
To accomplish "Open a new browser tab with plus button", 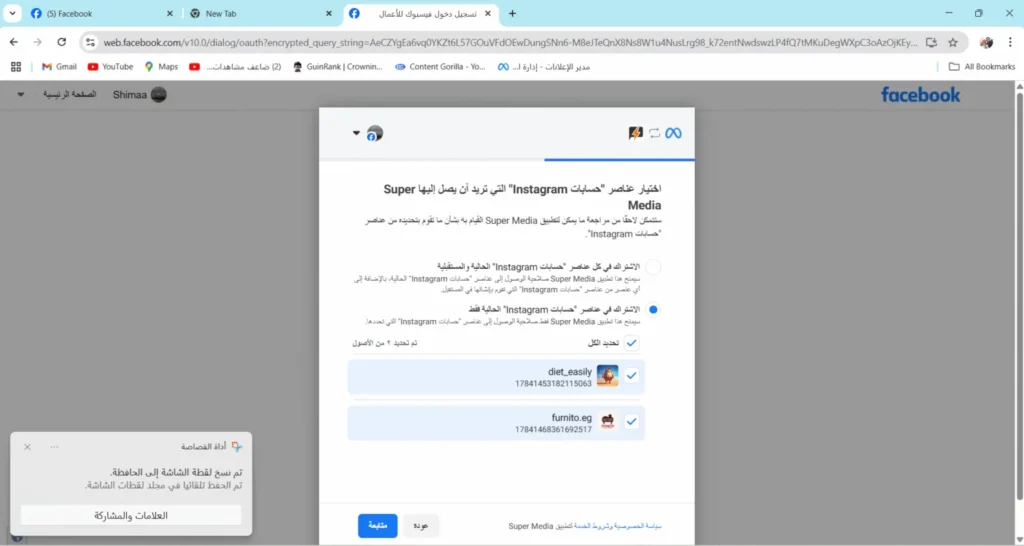I will click(512, 14).
